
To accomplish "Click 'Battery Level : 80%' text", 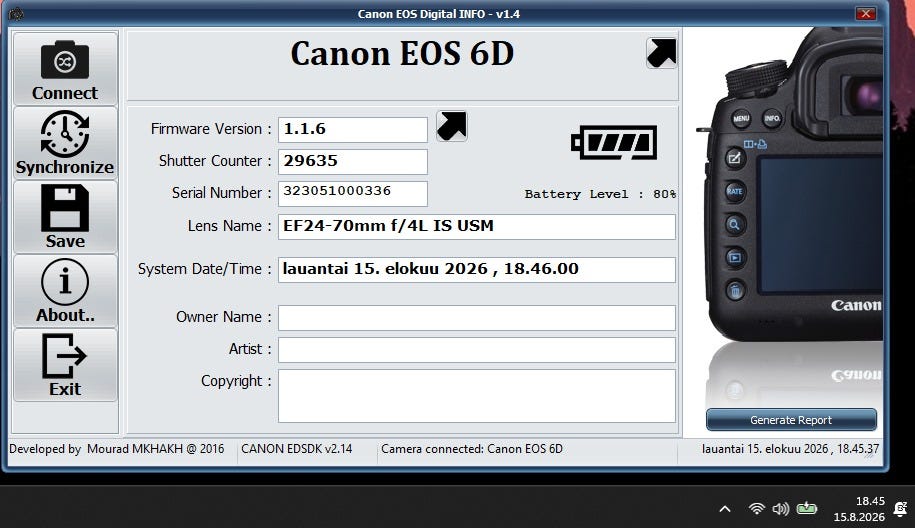I will [600, 194].
